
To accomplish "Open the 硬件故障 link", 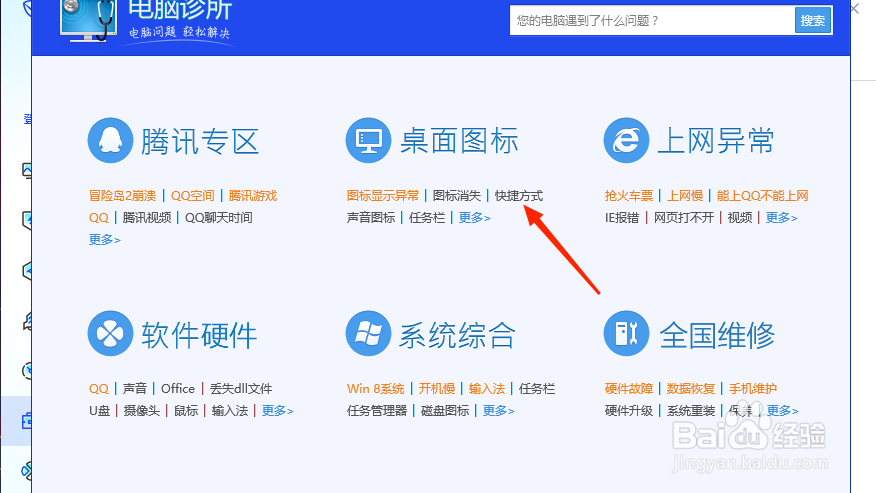I will pyautogui.click(x=629, y=388).
